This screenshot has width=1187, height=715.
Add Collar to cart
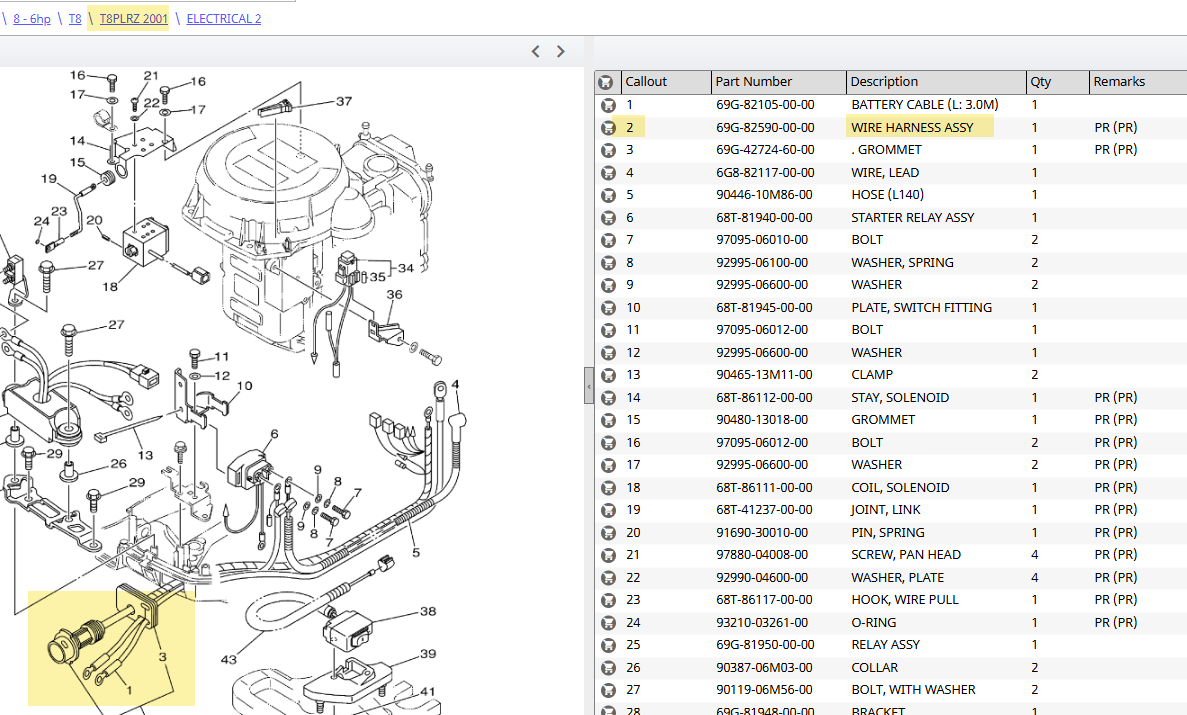(x=608, y=668)
